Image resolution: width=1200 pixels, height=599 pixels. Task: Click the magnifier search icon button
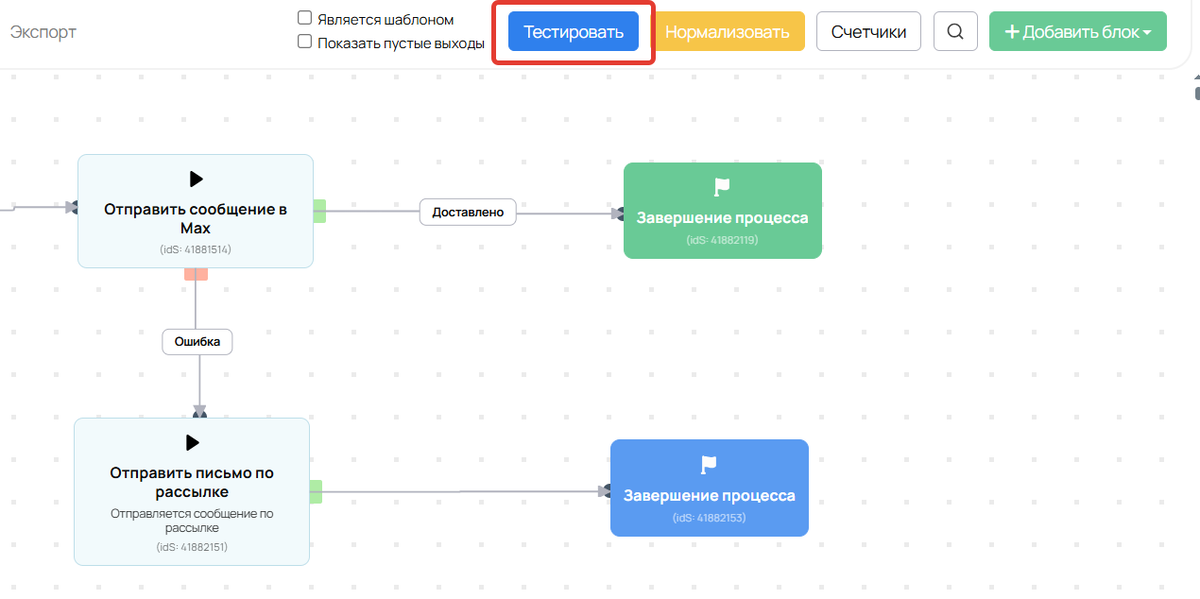pos(955,32)
